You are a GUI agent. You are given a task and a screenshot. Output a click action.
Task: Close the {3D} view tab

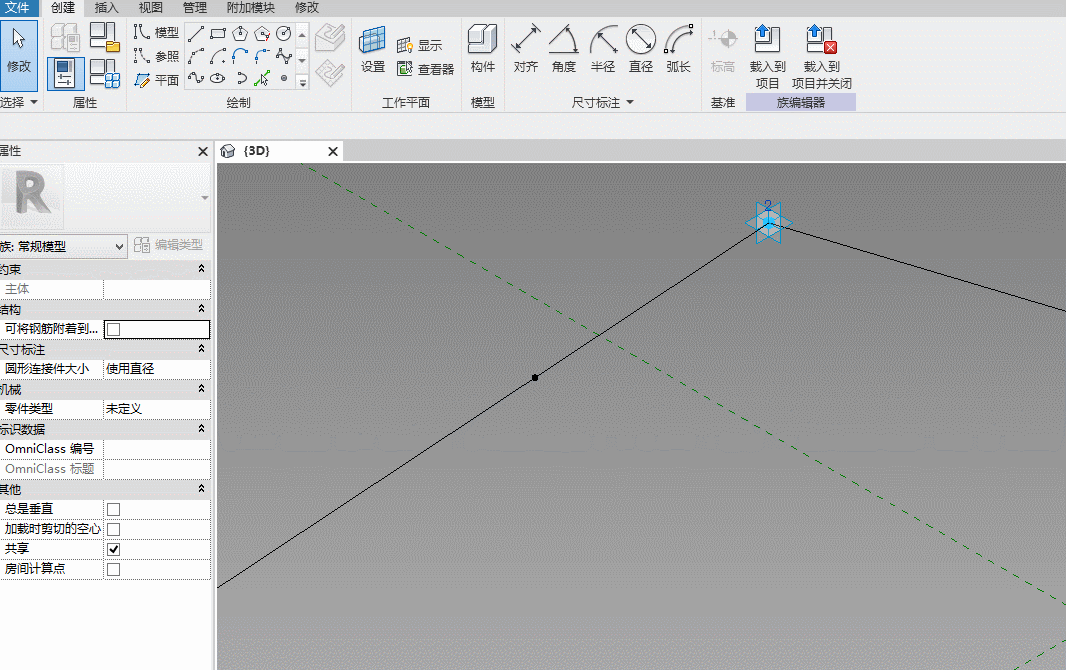[332, 152]
